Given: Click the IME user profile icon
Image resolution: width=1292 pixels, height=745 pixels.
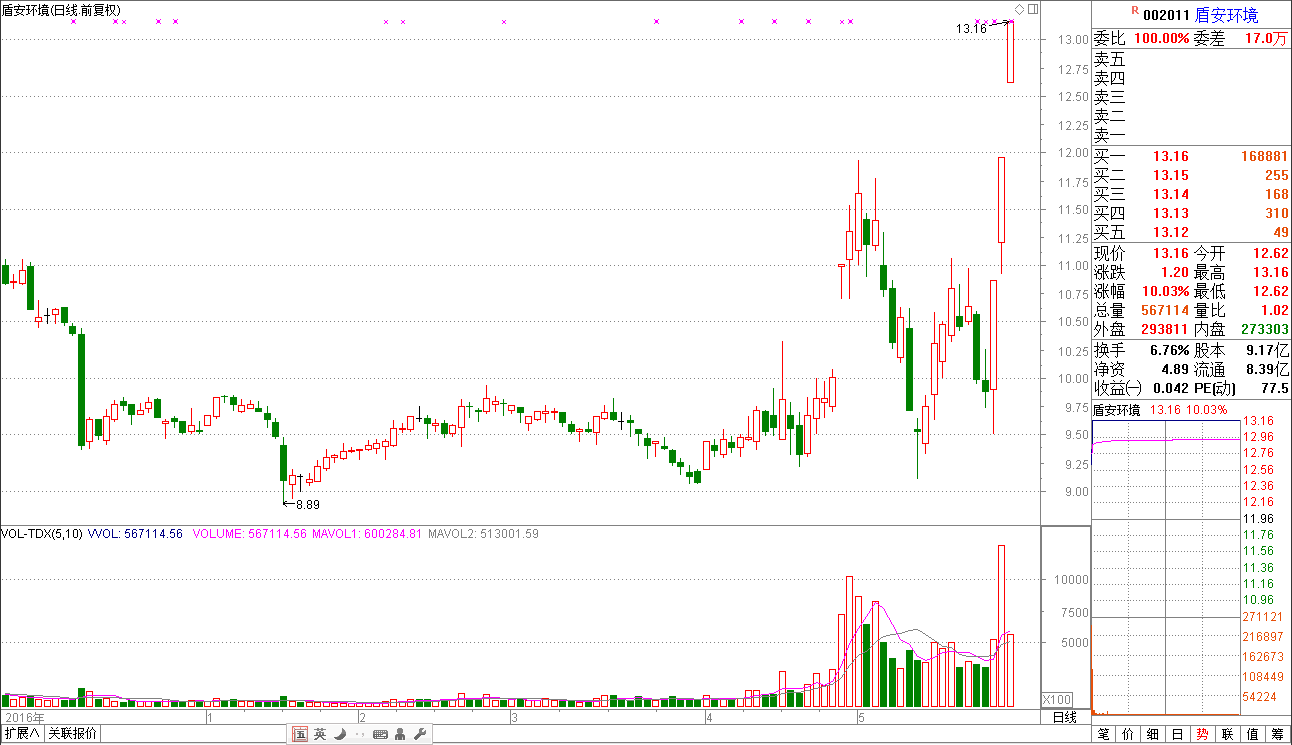Looking at the screenshot, I should coord(400,734).
